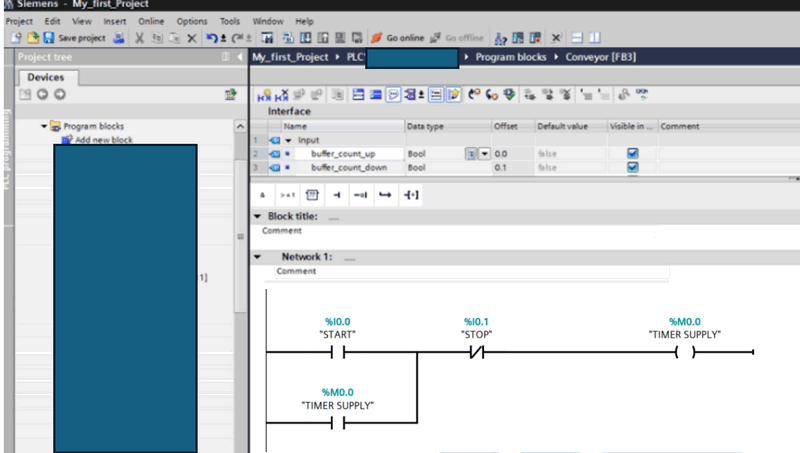Viewport: 800px width, 453px height.
Task: Click the Empty box instruction favorite
Action: [312, 195]
